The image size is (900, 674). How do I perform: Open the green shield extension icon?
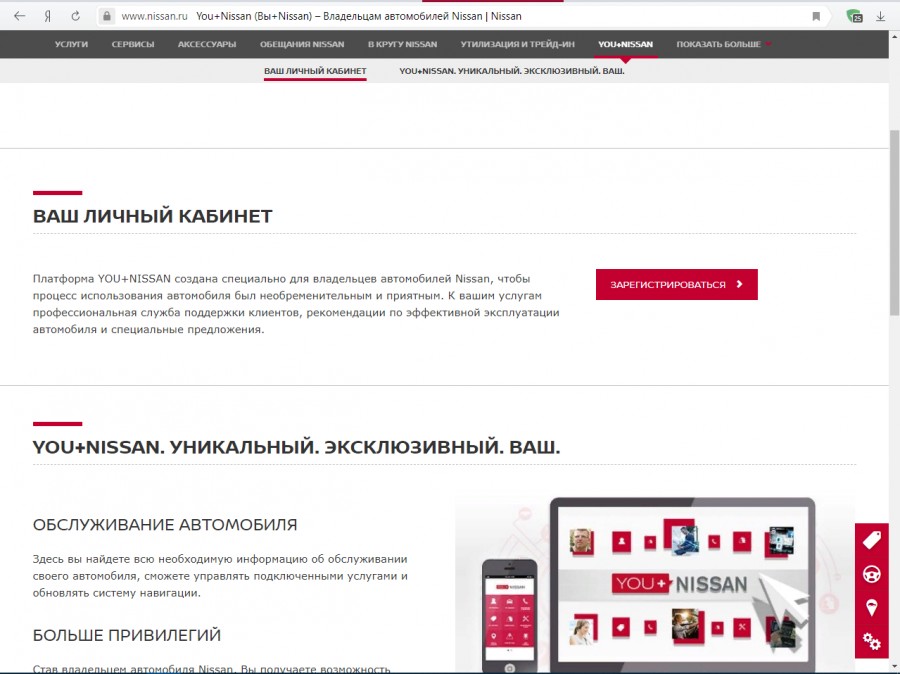pyautogui.click(x=855, y=17)
